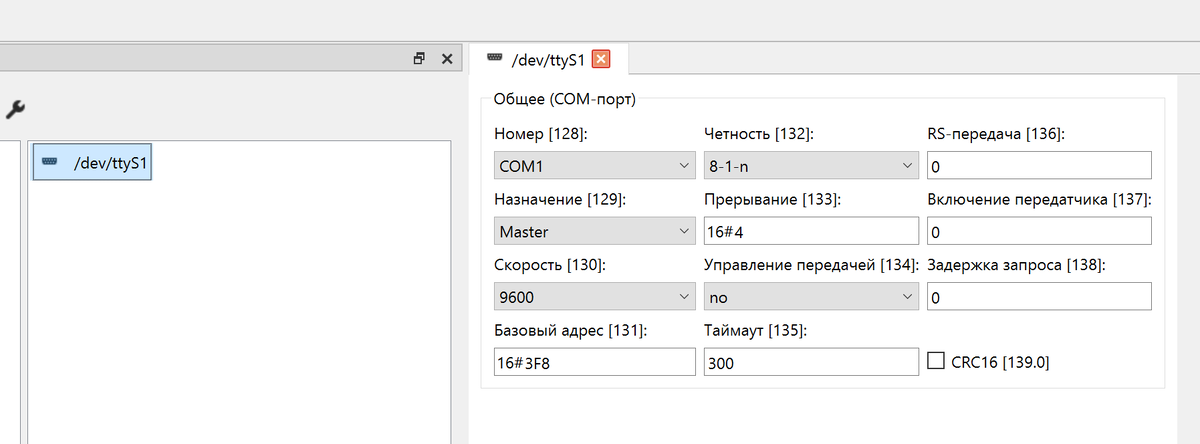The height and width of the screenshot is (444, 1200).
Task: Click the Таймаут [135] field with 300
Action: tap(811, 362)
